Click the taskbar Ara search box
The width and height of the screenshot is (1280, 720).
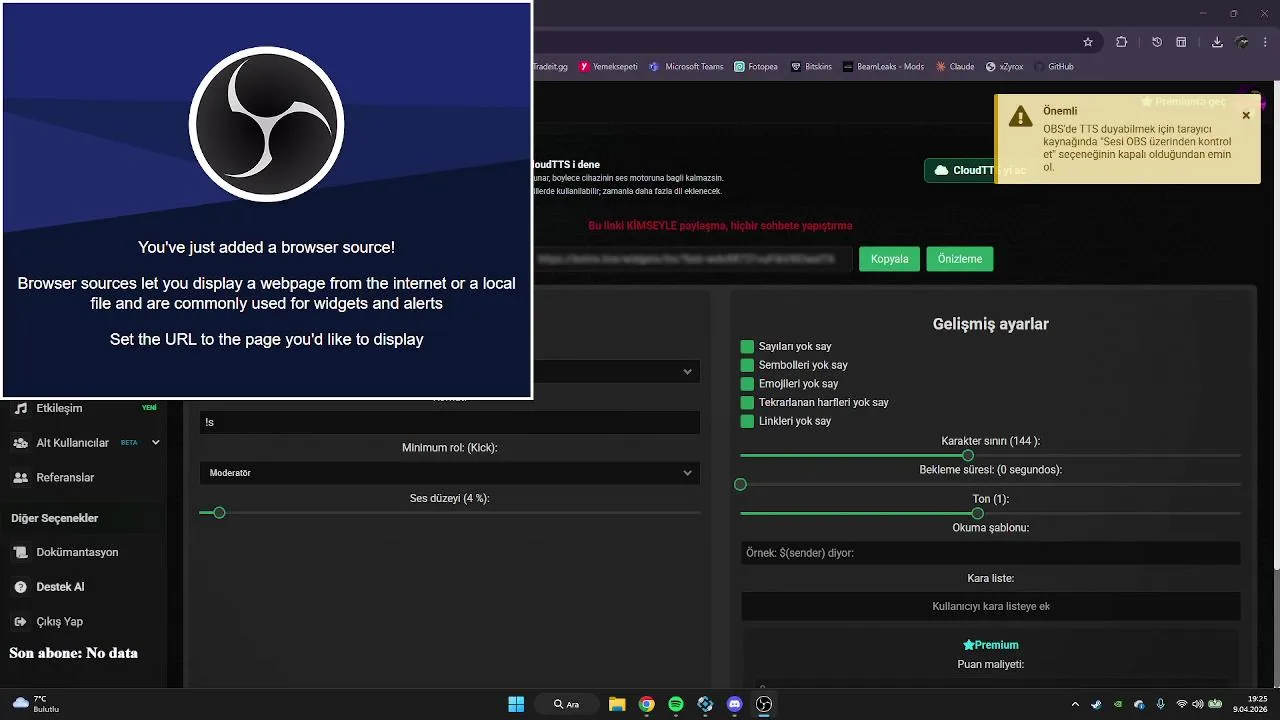567,704
